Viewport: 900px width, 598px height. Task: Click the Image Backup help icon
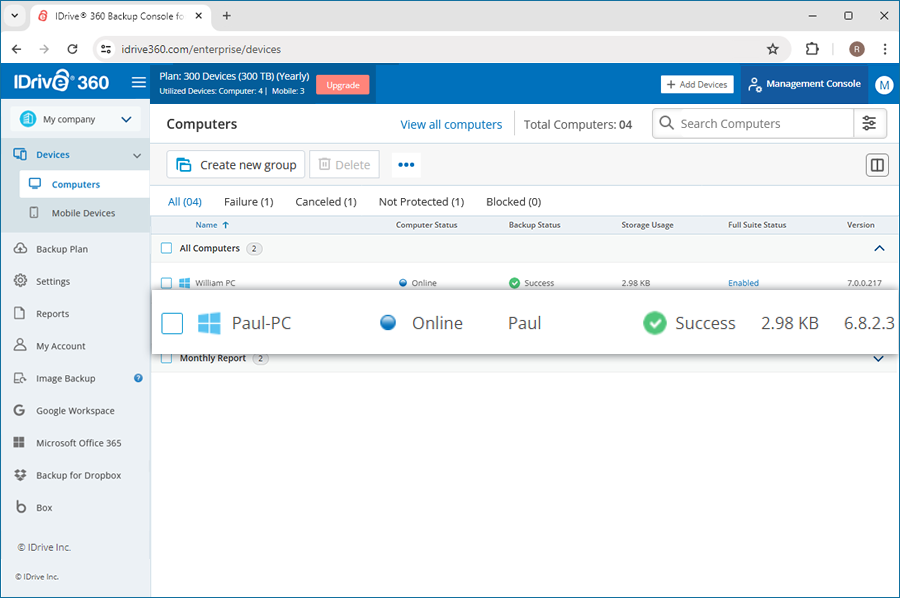click(138, 378)
